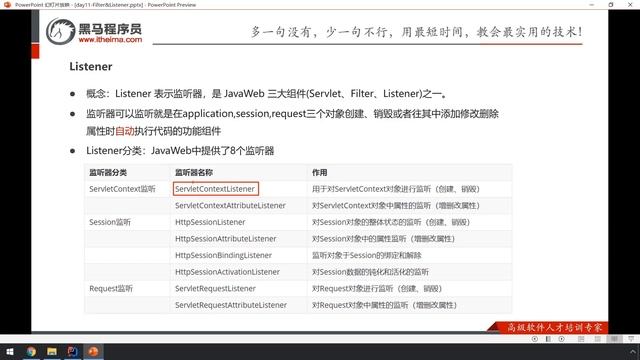Click description 对Session数据的钝化和活化的监听

point(370,272)
